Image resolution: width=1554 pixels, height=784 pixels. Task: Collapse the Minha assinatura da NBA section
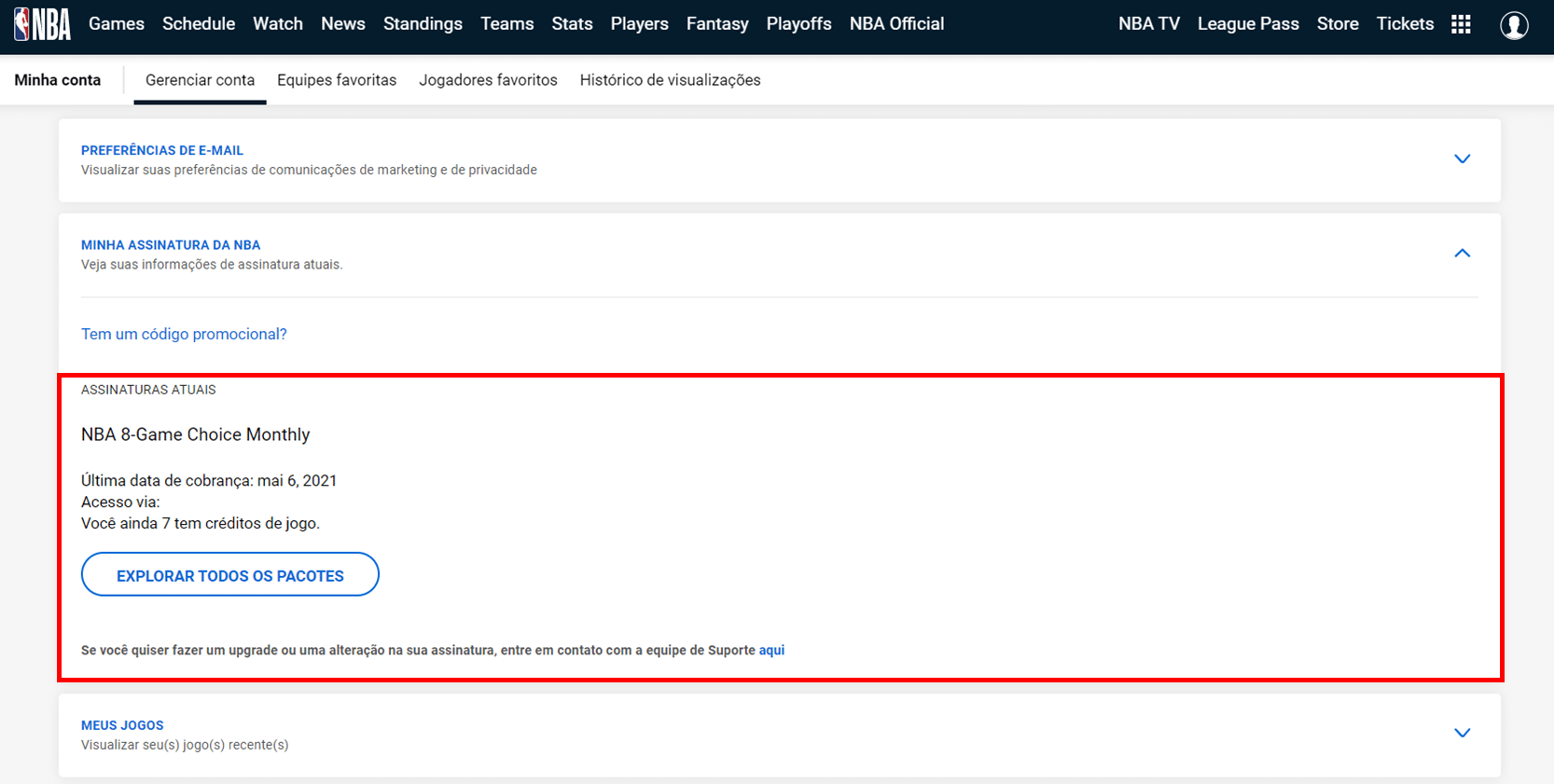click(1462, 254)
